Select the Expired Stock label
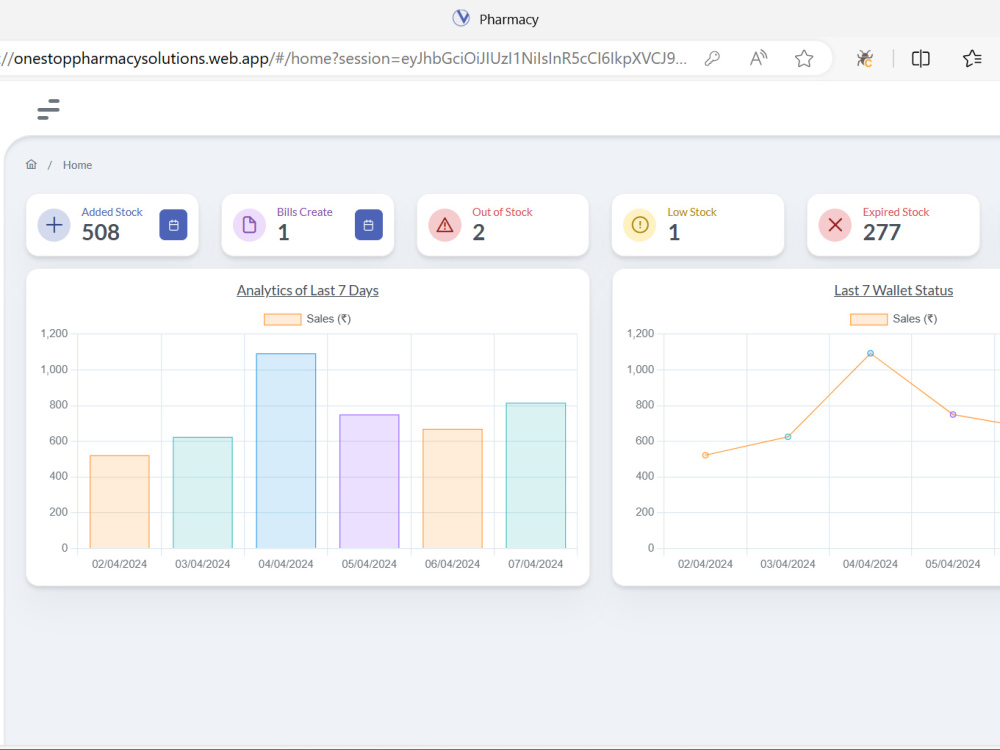 click(895, 212)
